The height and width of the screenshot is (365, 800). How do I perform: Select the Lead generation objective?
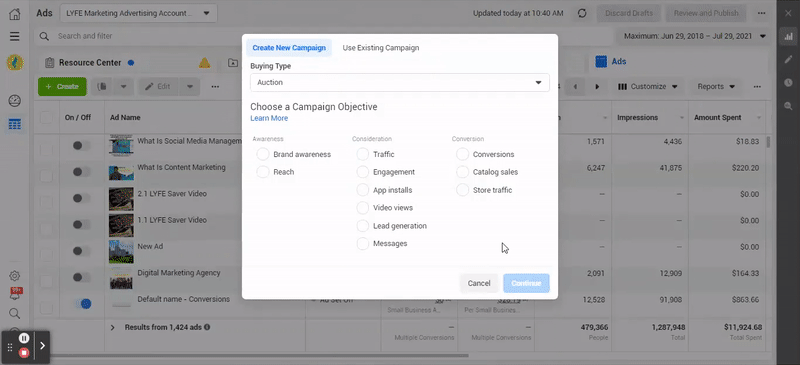pos(363,226)
